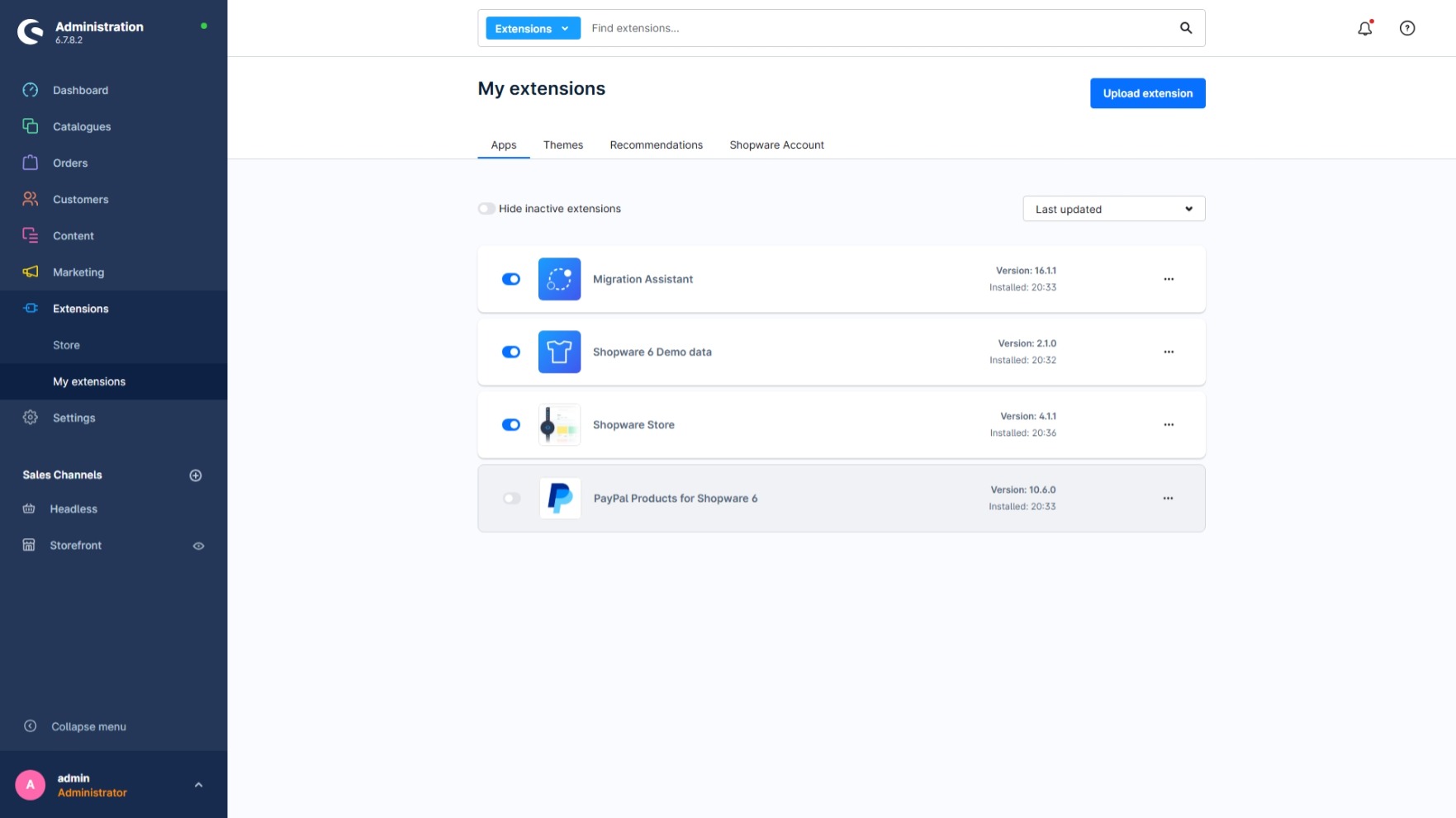Expand the admin user menu chevron
The width and height of the screenshot is (1456, 818).
tap(198, 785)
